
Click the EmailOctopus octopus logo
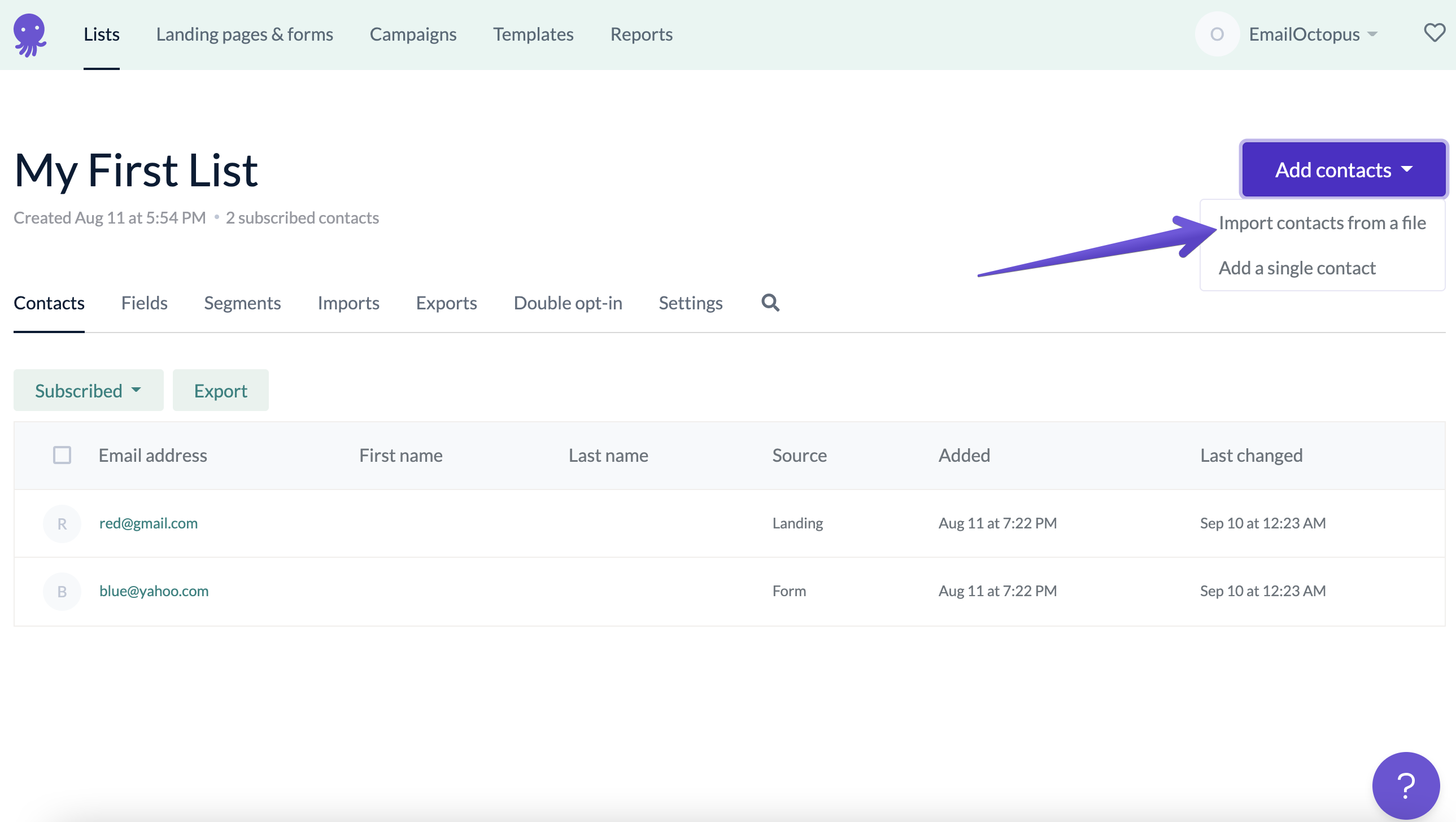[30, 35]
